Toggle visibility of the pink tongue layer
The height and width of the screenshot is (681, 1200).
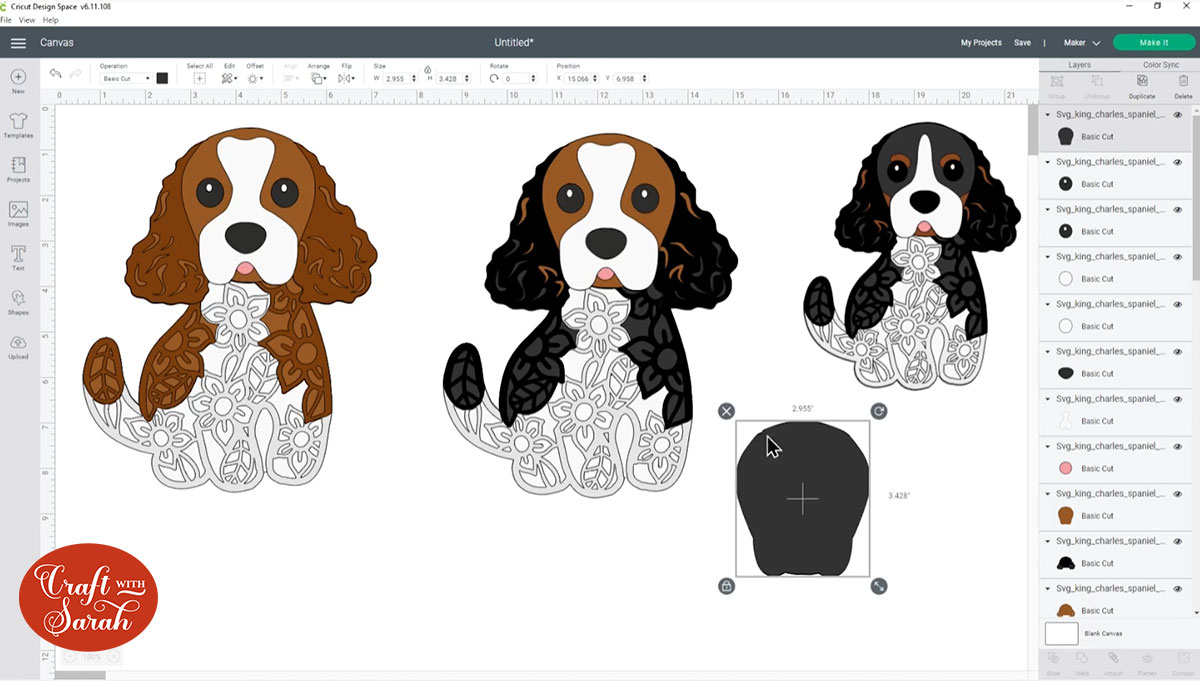[x=1177, y=447]
